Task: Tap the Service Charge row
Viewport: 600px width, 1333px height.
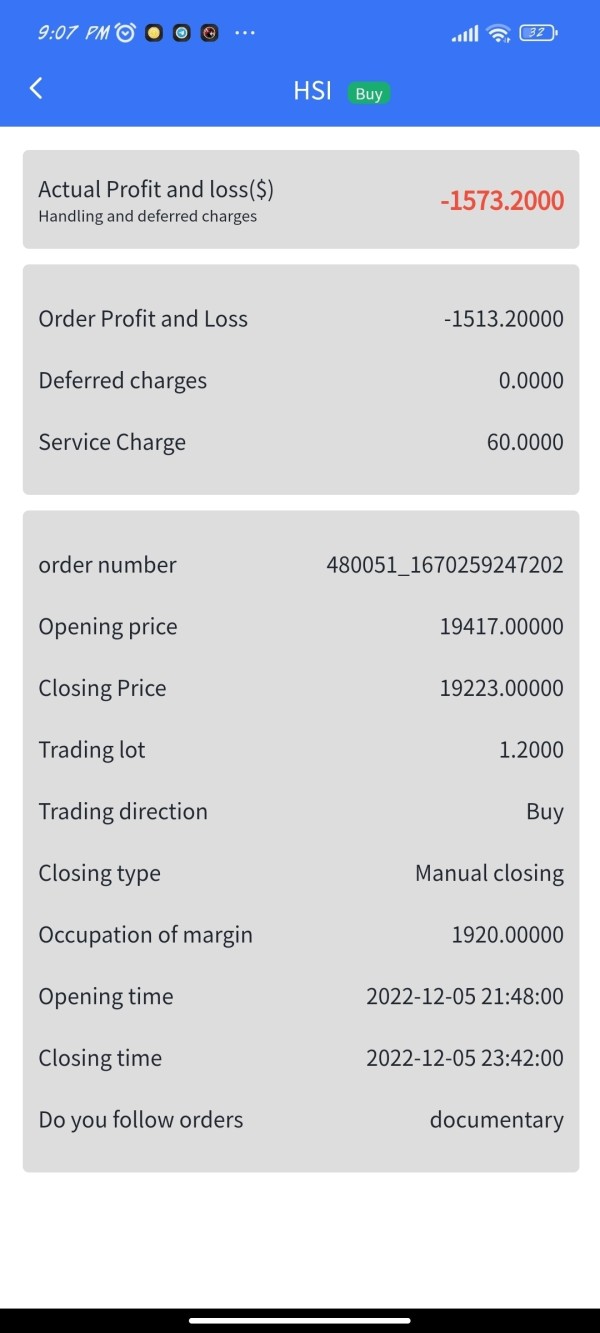Action: [x=300, y=442]
